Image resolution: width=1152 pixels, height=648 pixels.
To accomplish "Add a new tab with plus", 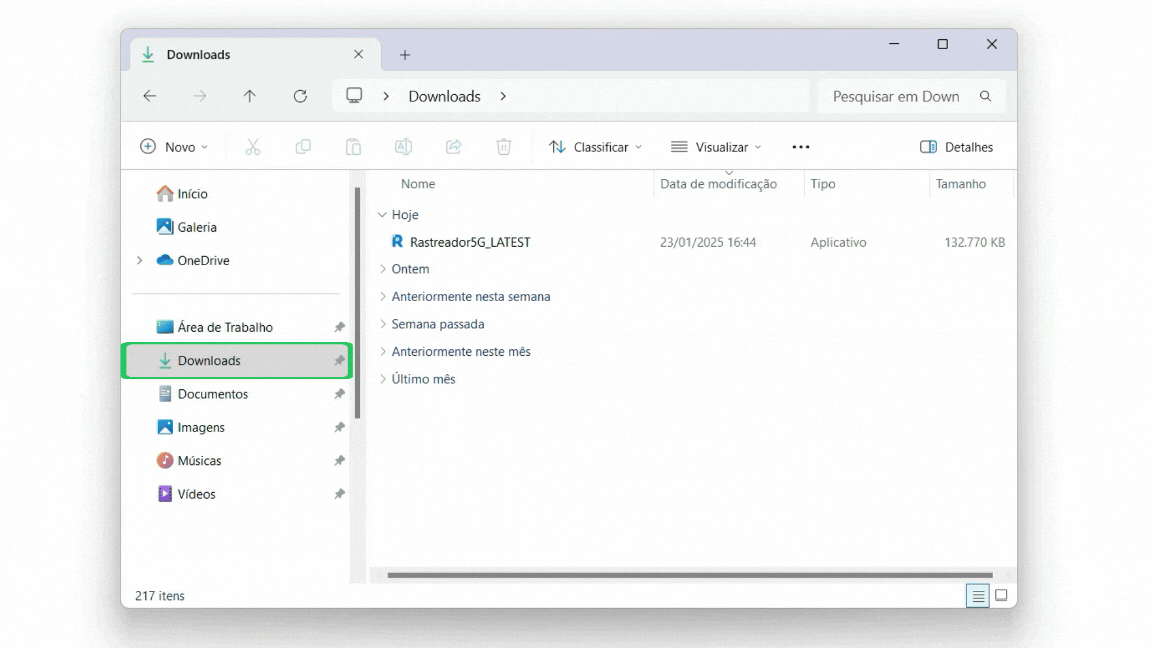I will (405, 55).
